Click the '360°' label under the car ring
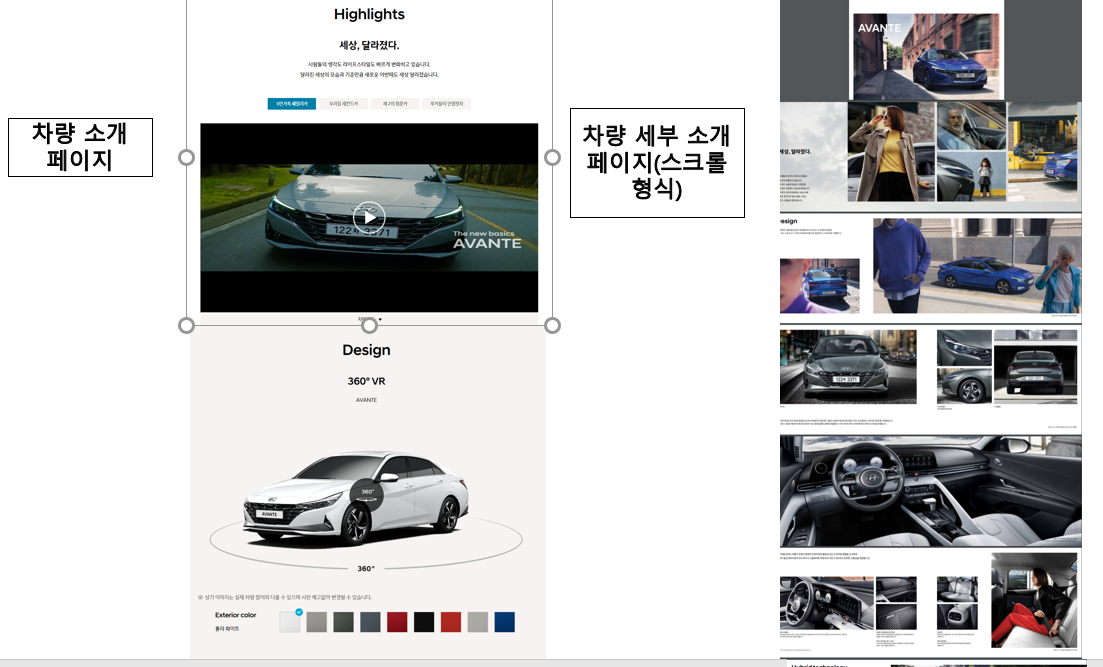 pyautogui.click(x=366, y=568)
